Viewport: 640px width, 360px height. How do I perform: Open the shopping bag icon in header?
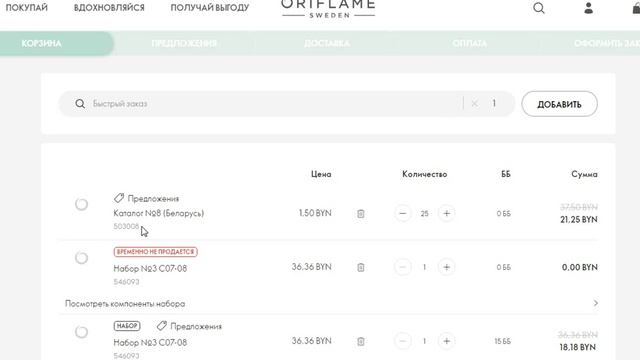[x=636, y=8]
